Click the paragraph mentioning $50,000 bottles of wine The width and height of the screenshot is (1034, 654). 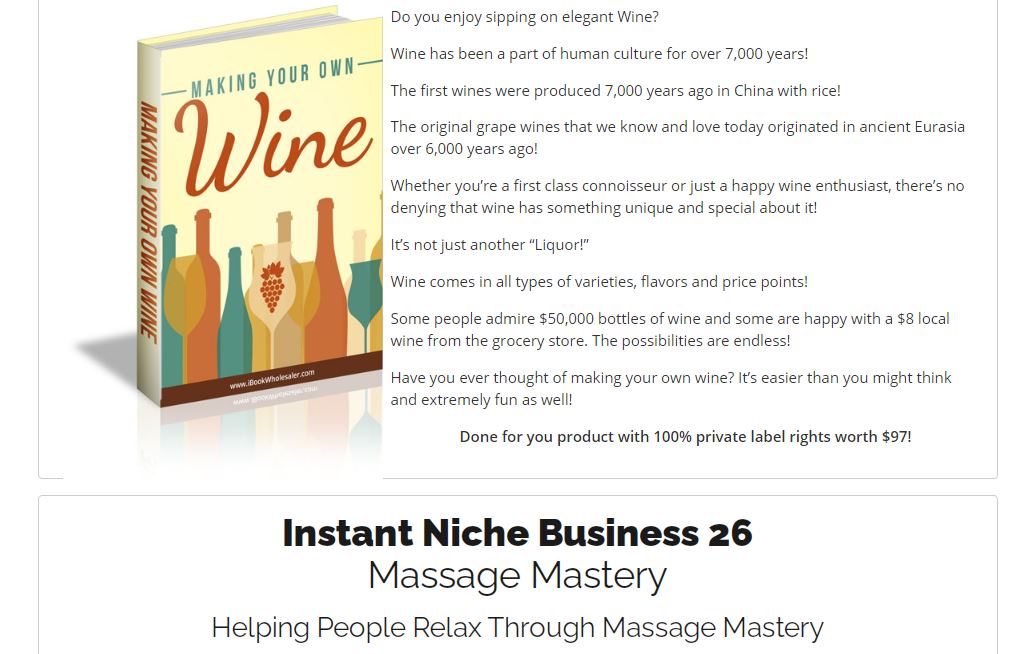[x=670, y=330]
